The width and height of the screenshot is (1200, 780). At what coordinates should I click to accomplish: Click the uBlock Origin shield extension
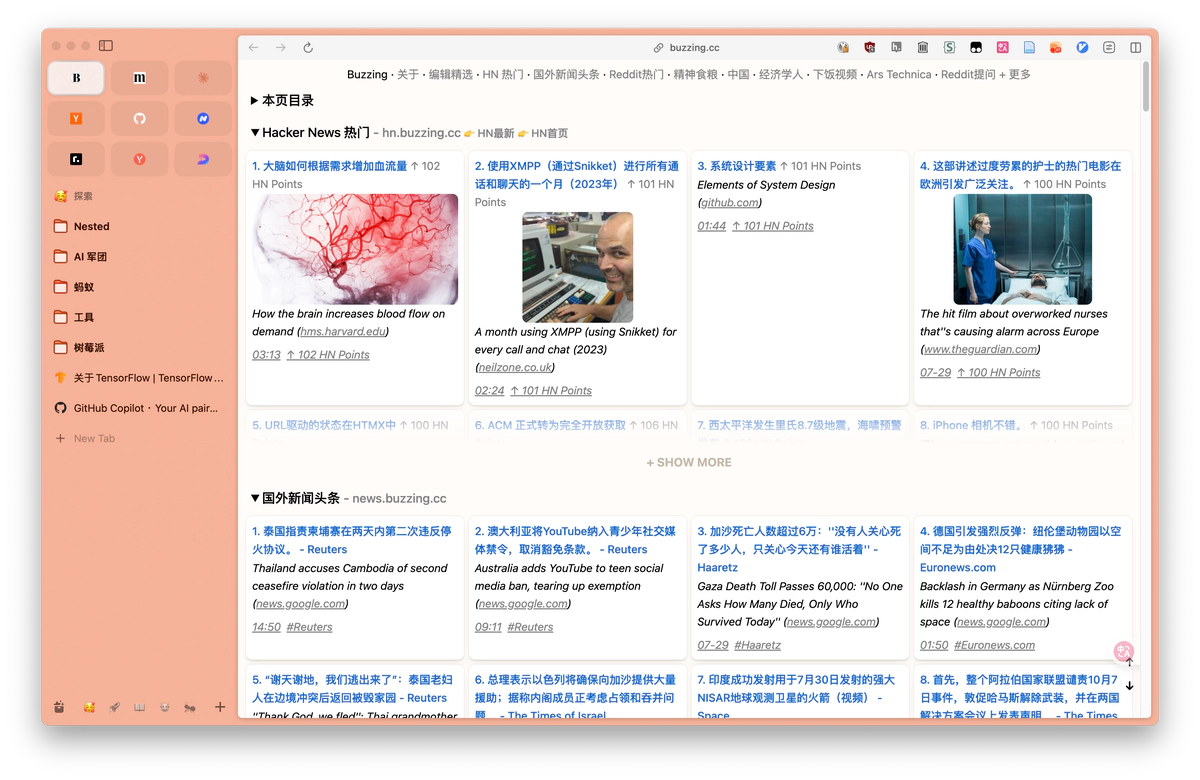tap(870, 47)
